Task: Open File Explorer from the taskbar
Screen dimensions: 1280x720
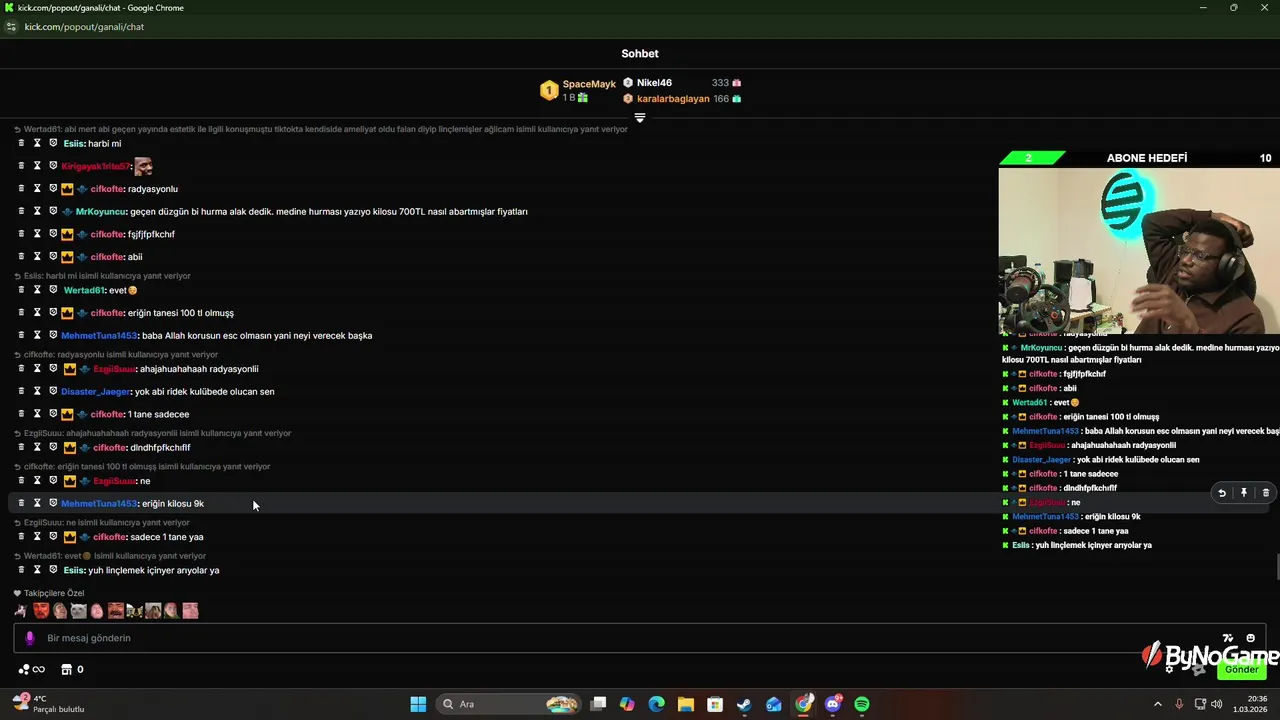Action: [685, 704]
